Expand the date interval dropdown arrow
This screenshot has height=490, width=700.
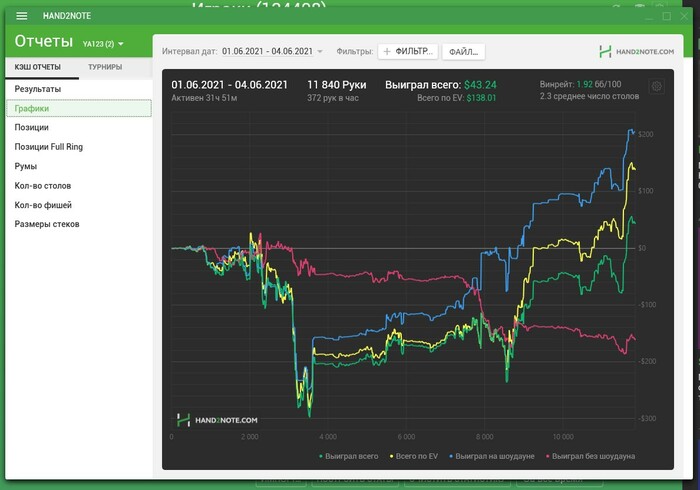click(x=320, y=51)
